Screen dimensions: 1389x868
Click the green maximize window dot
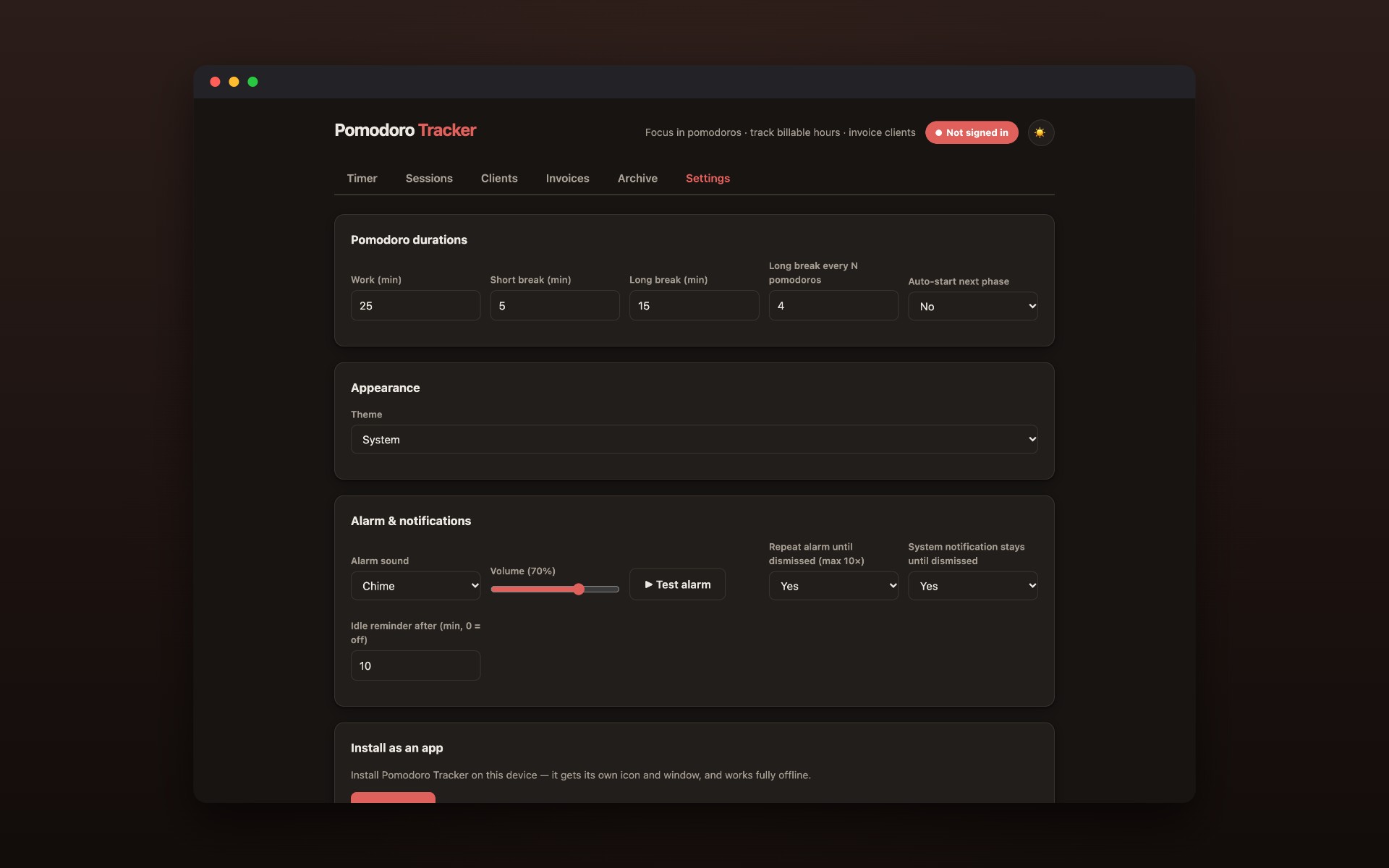click(252, 82)
